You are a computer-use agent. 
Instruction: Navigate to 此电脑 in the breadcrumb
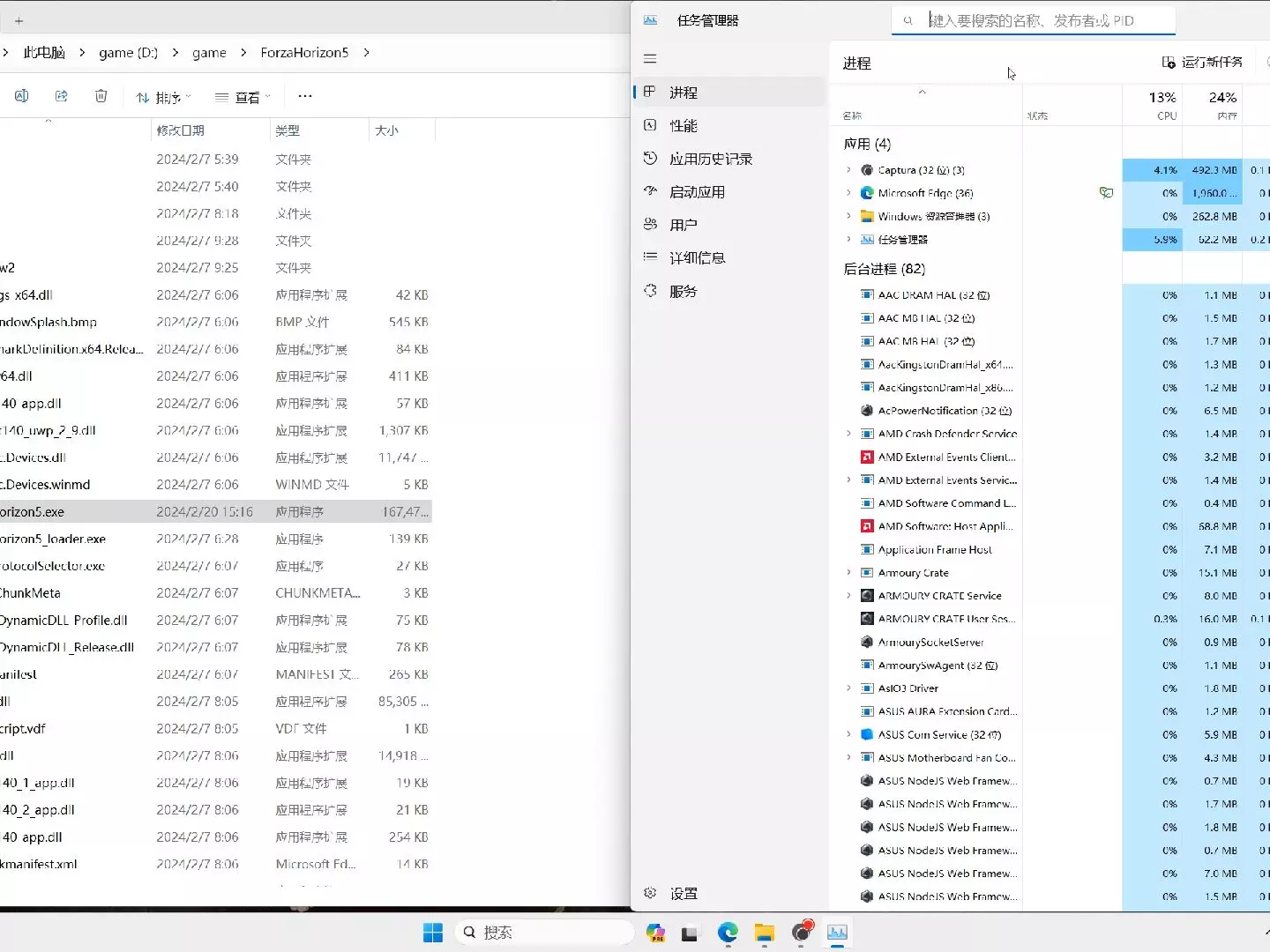pos(44,53)
